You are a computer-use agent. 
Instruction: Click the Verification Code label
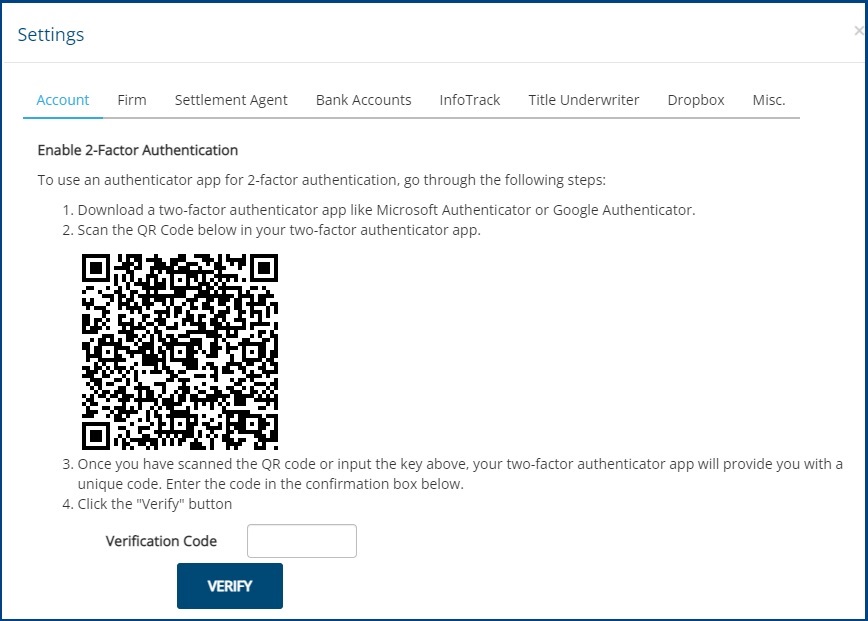[162, 541]
